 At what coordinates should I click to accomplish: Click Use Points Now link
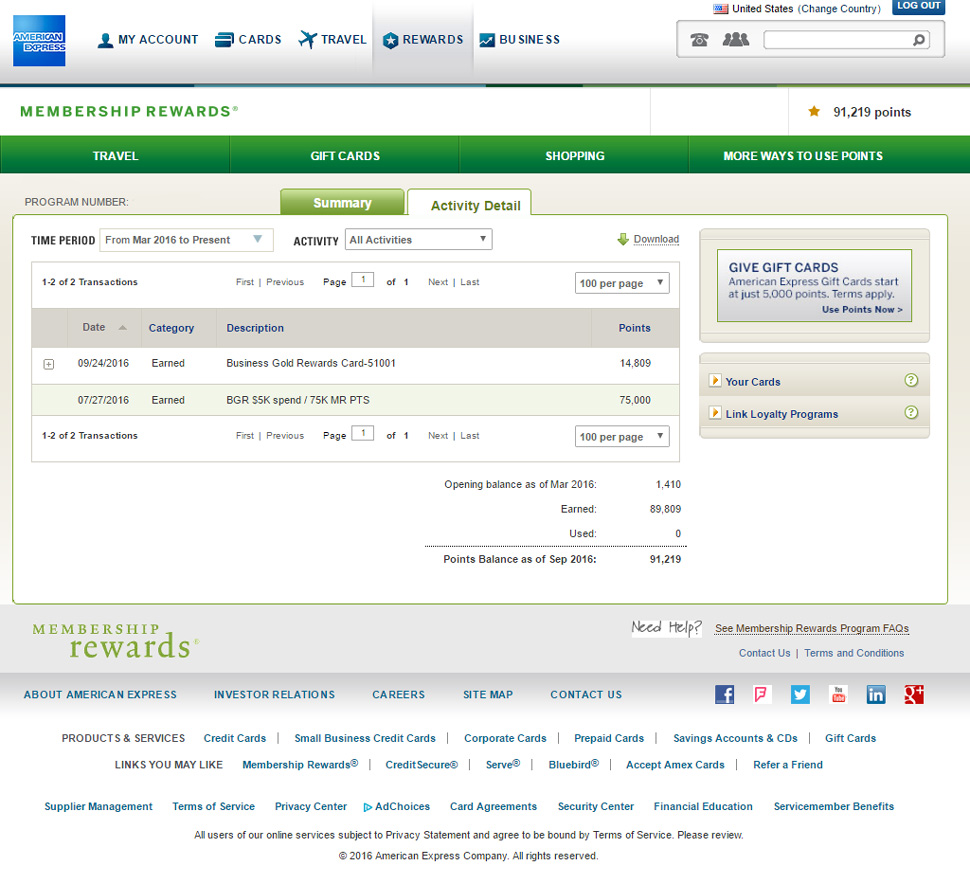[x=862, y=309]
